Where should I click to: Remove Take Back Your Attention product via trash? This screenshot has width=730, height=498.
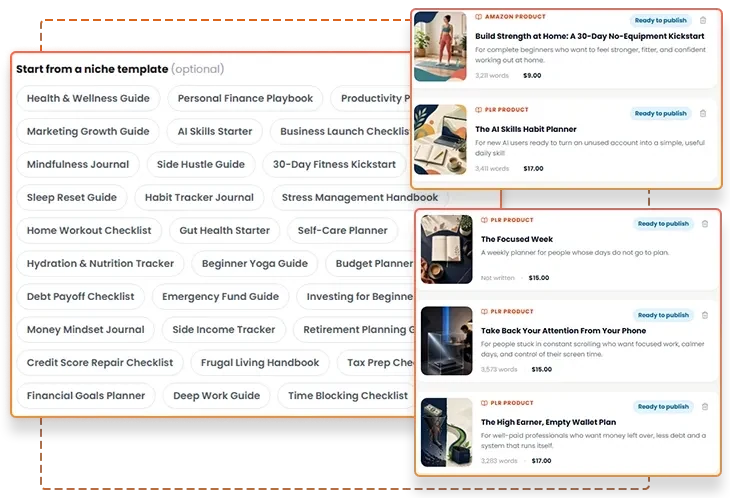(x=705, y=315)
